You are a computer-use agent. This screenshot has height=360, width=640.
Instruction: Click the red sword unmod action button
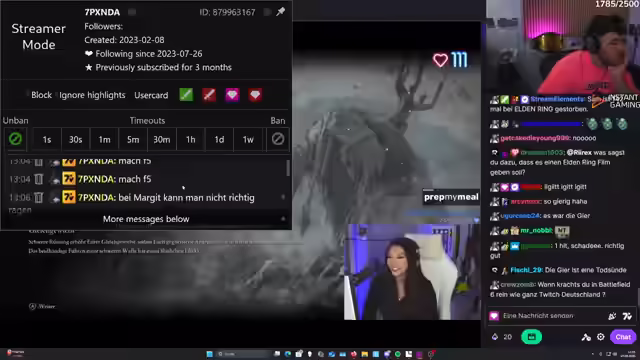pyautogui.click(x=209, y=95)
